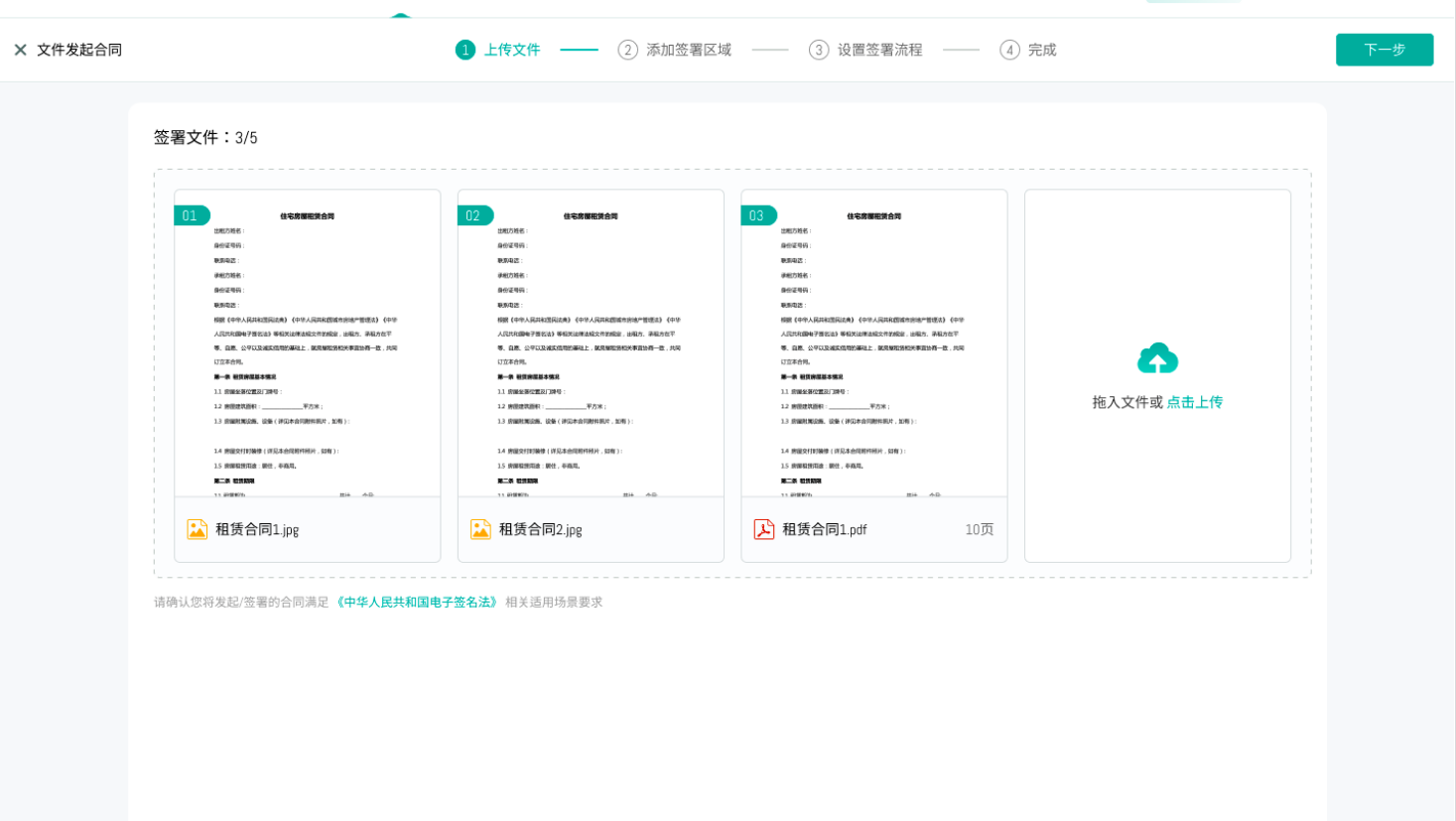Screen dimensions: 1456x821
Task: Open document thumbnail numbered 01
Action: 308,343
